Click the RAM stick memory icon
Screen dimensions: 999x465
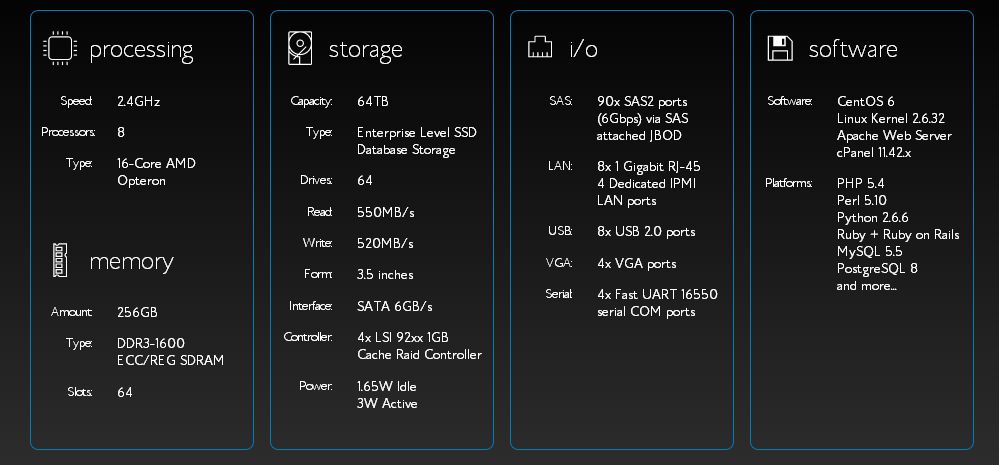(x=60, y=261)
